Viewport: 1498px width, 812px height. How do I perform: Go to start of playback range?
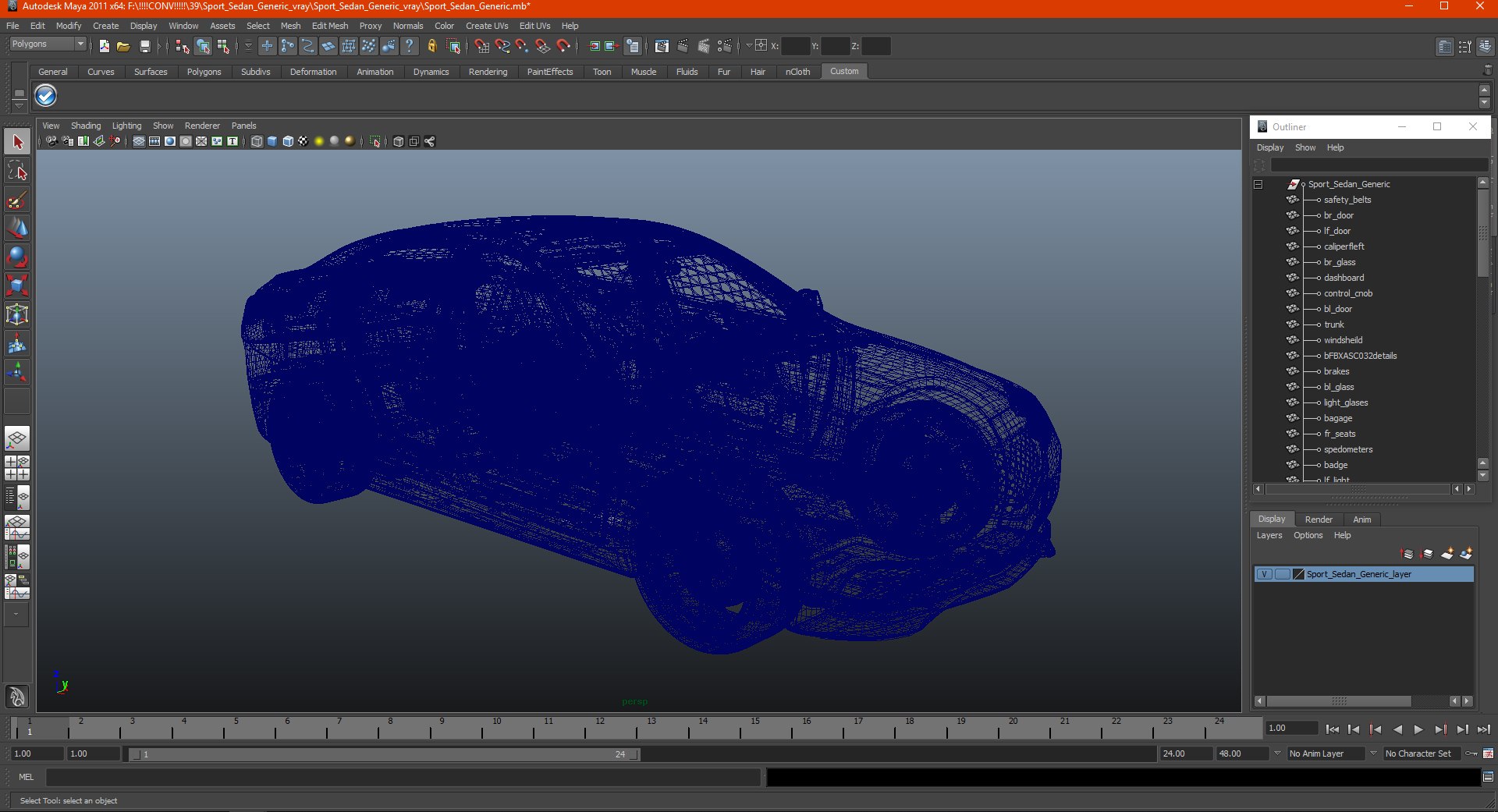coord(1332,729)
